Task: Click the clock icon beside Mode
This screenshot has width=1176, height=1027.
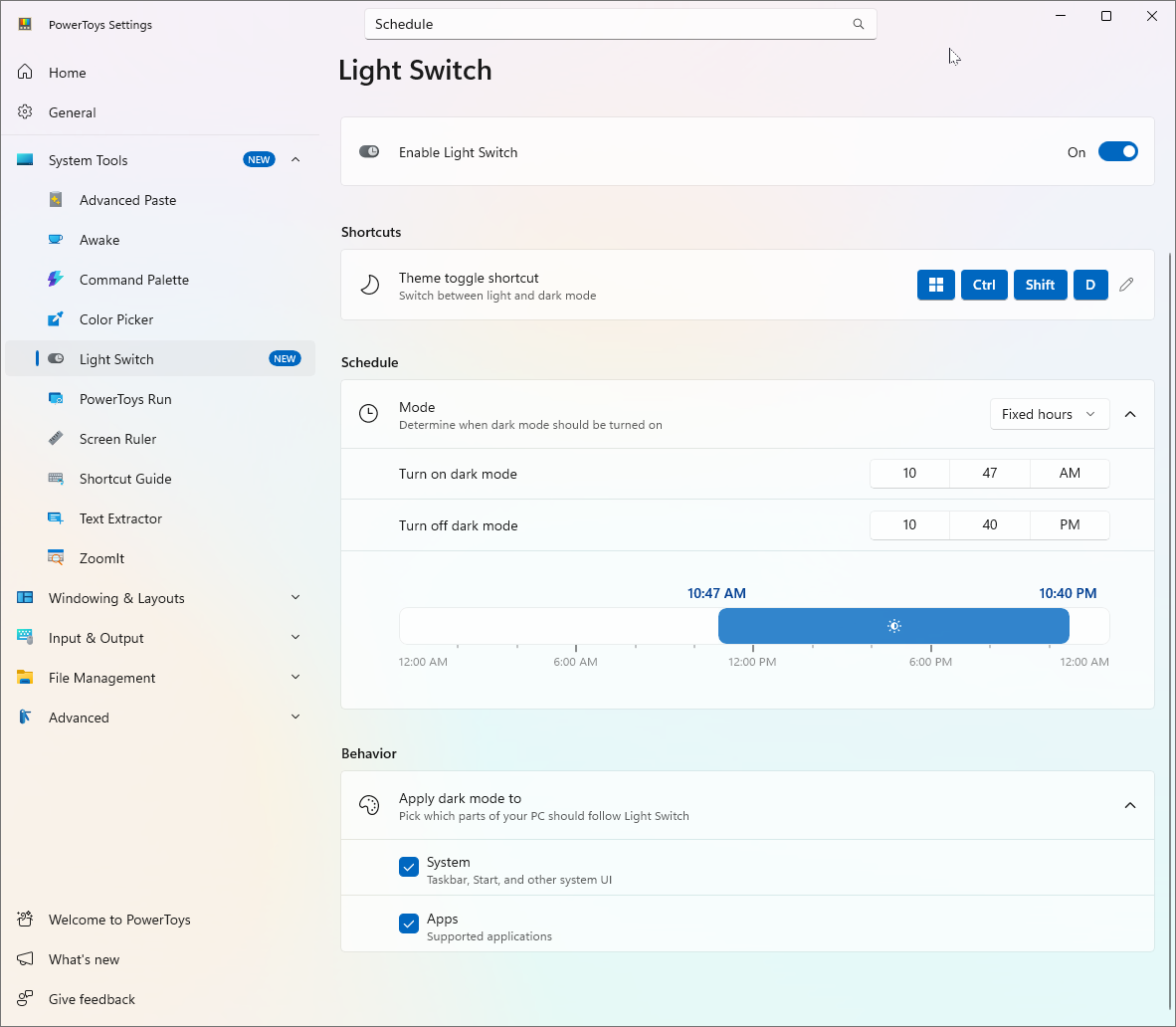Action: (x=368, y=413)
